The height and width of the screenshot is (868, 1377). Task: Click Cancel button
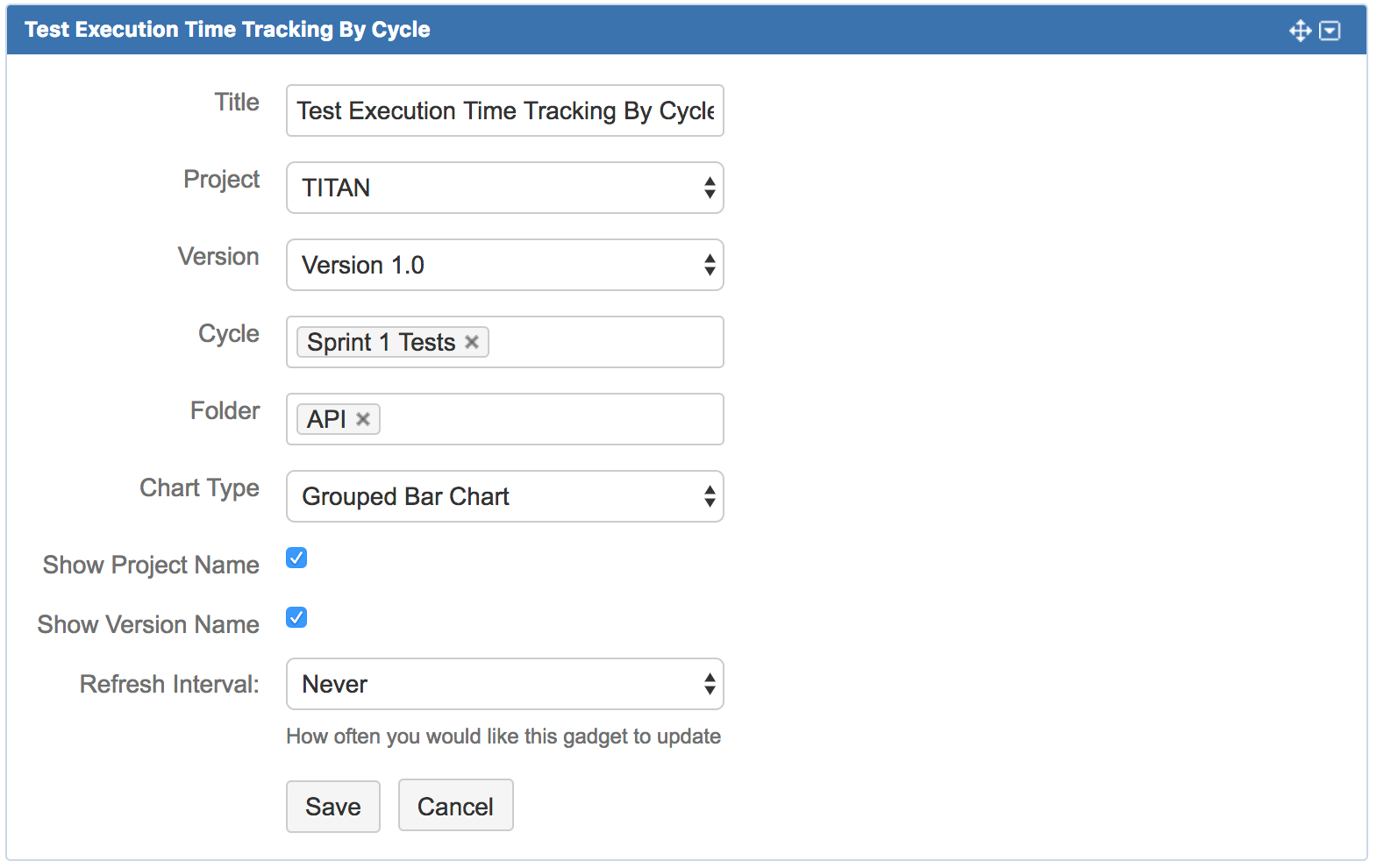pyautogui.click(x=456, y=806)
